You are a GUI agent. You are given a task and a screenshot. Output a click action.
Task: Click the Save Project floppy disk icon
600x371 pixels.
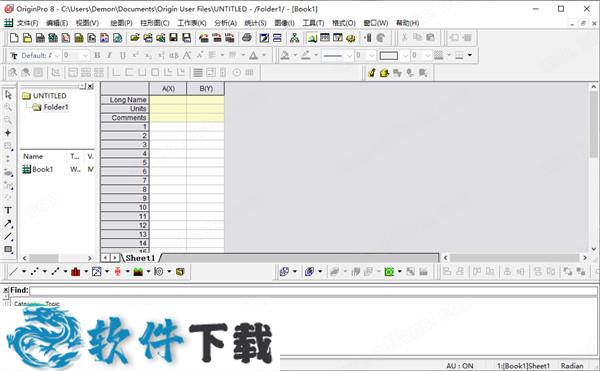[173, 37]
